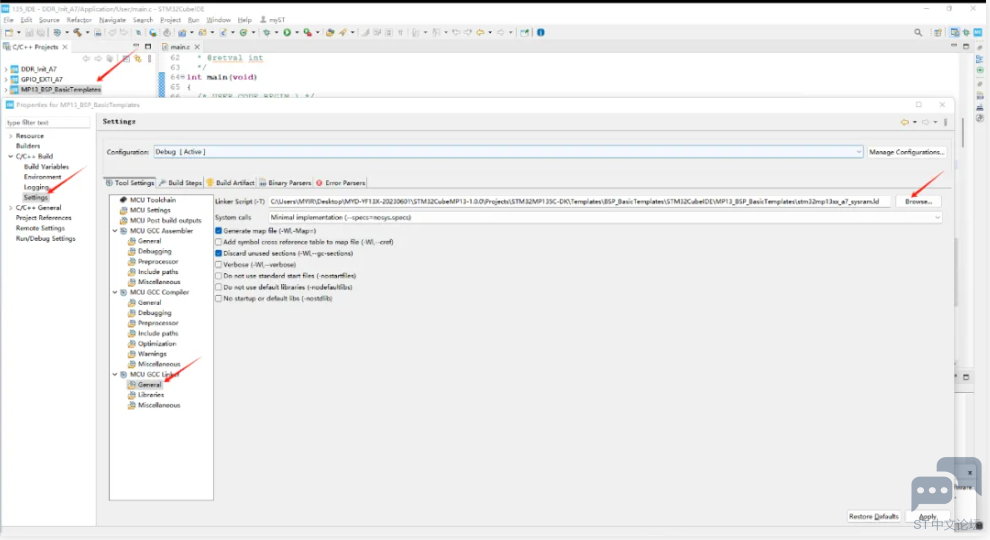Select Libraries under MCU GCC Linker

151,395
